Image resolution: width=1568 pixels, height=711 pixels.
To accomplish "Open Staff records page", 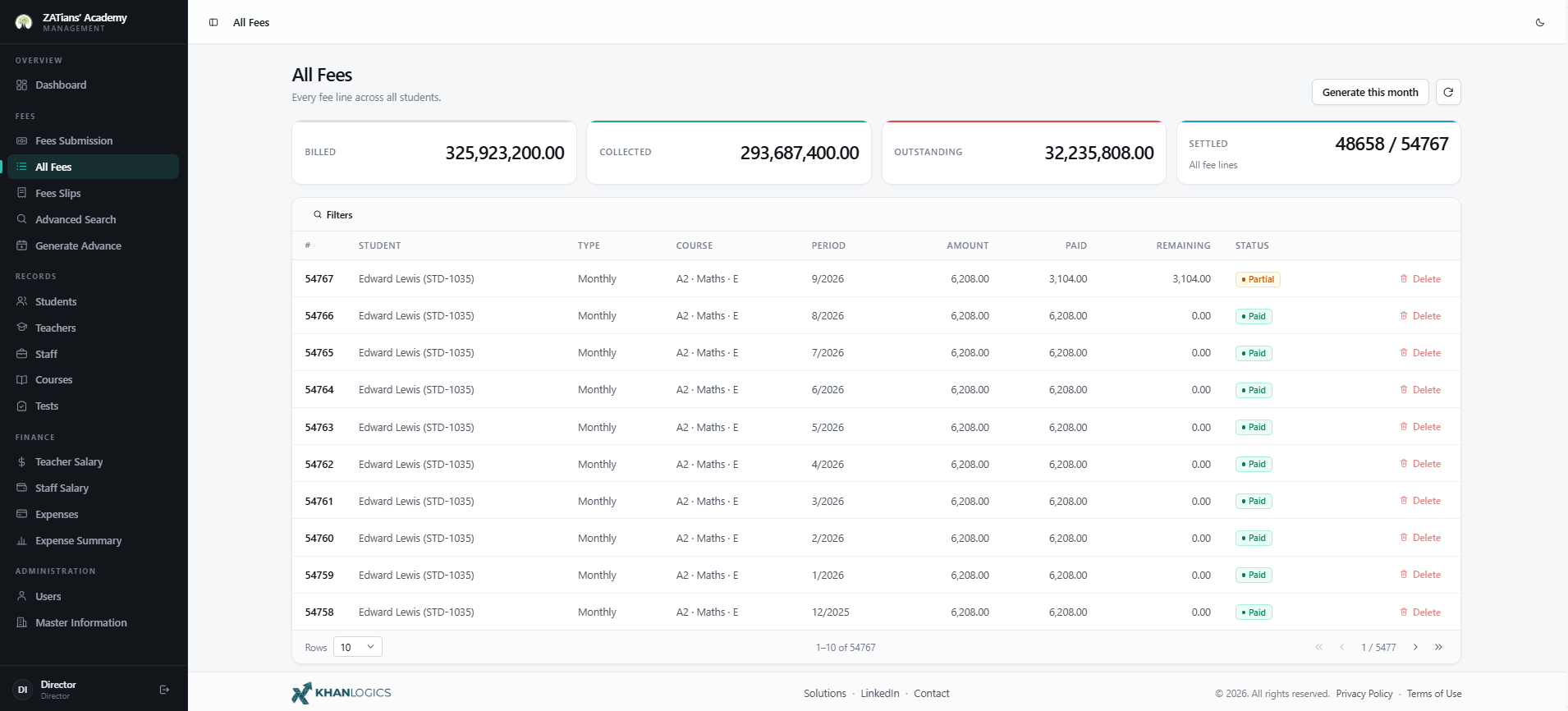I will (x=93, y=354).
